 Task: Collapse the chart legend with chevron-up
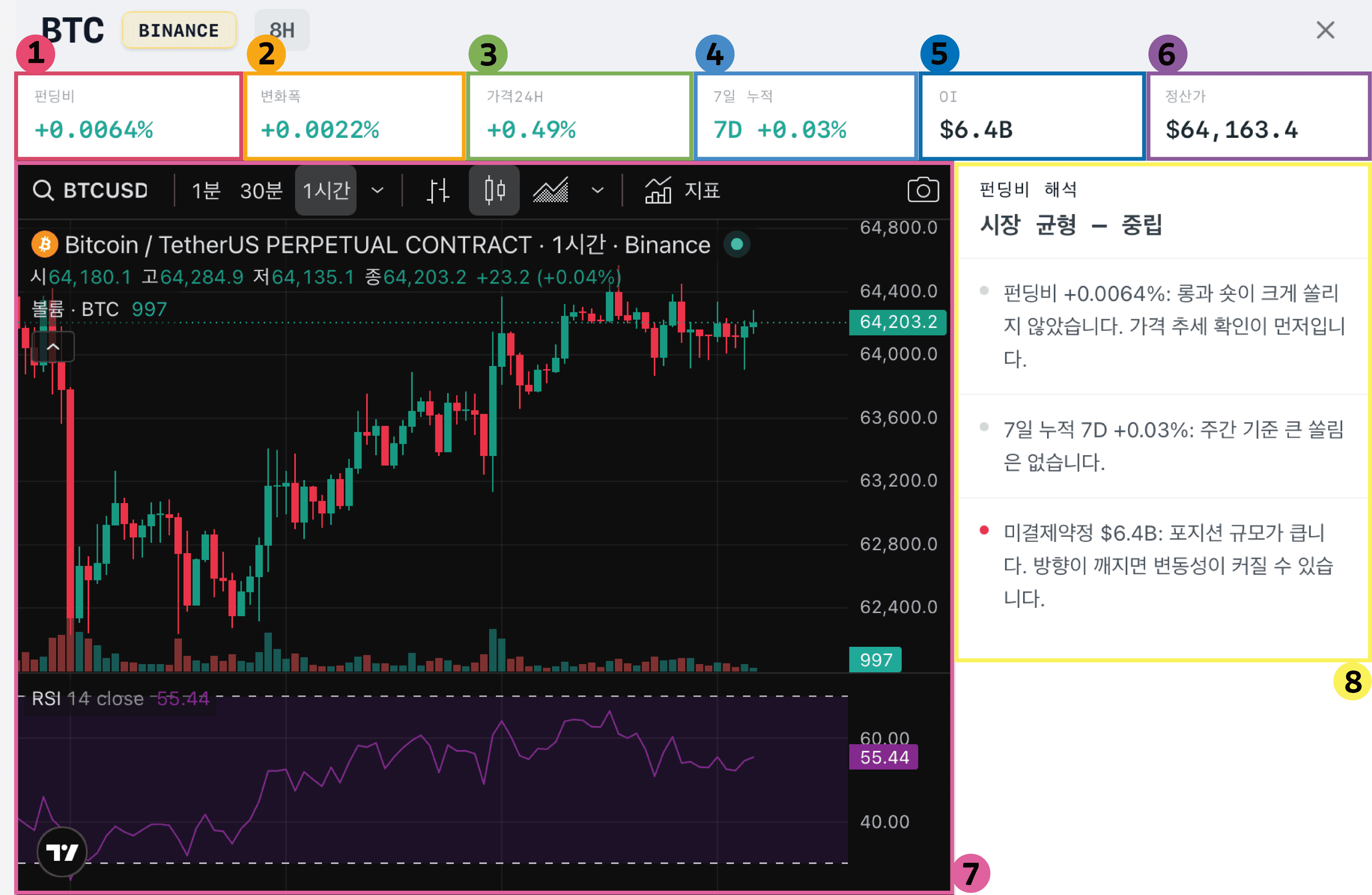(53, 347)
